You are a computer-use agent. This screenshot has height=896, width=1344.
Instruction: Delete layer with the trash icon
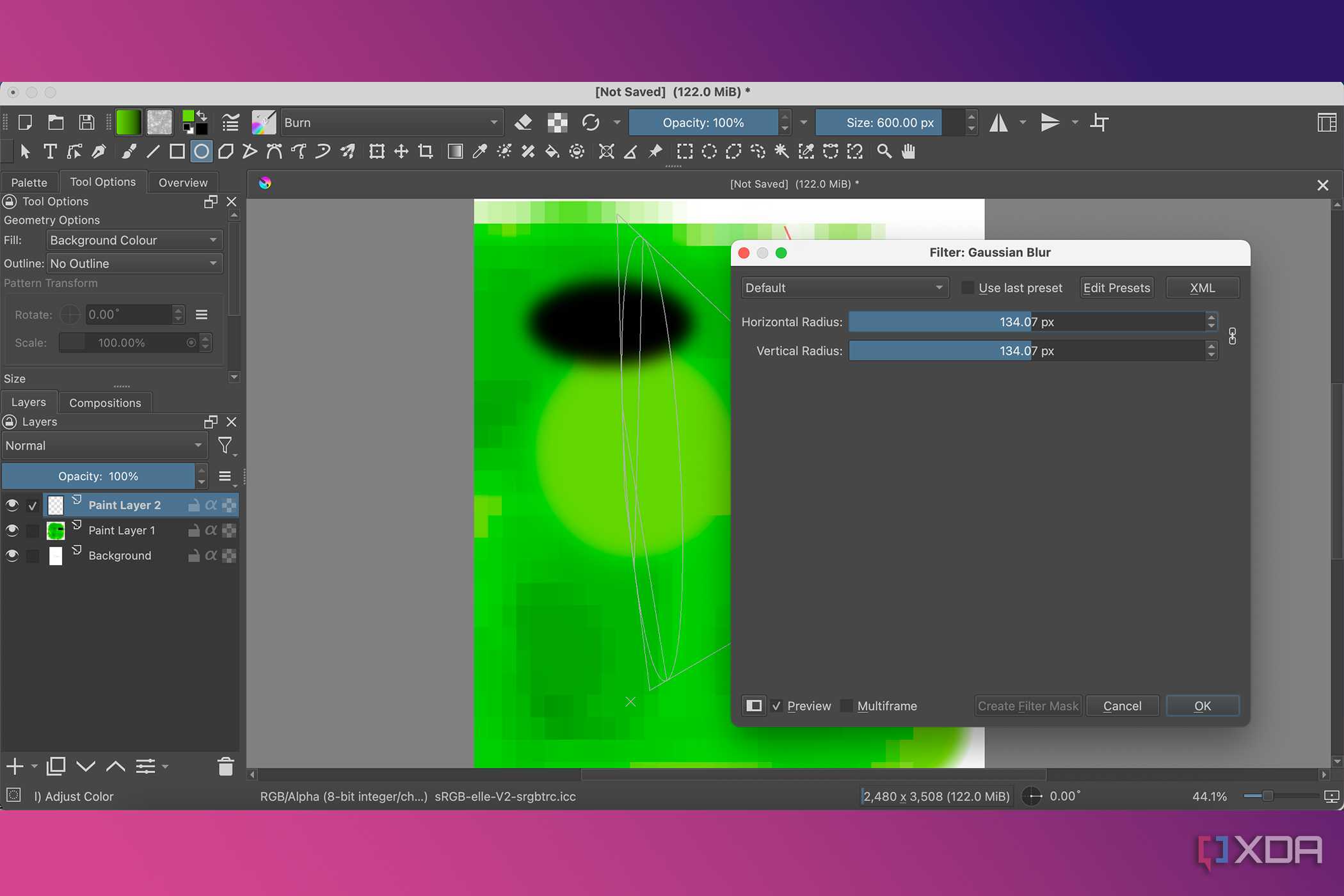[225, 766]
